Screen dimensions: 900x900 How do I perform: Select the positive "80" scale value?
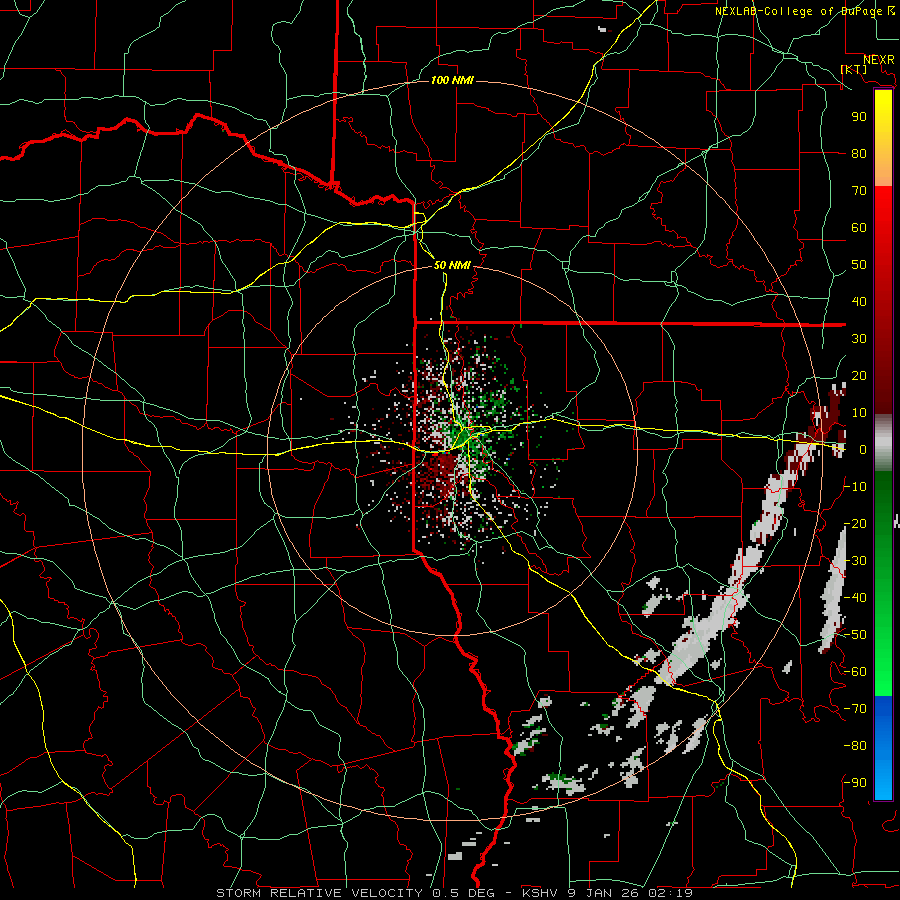click(x=859, y=153)
